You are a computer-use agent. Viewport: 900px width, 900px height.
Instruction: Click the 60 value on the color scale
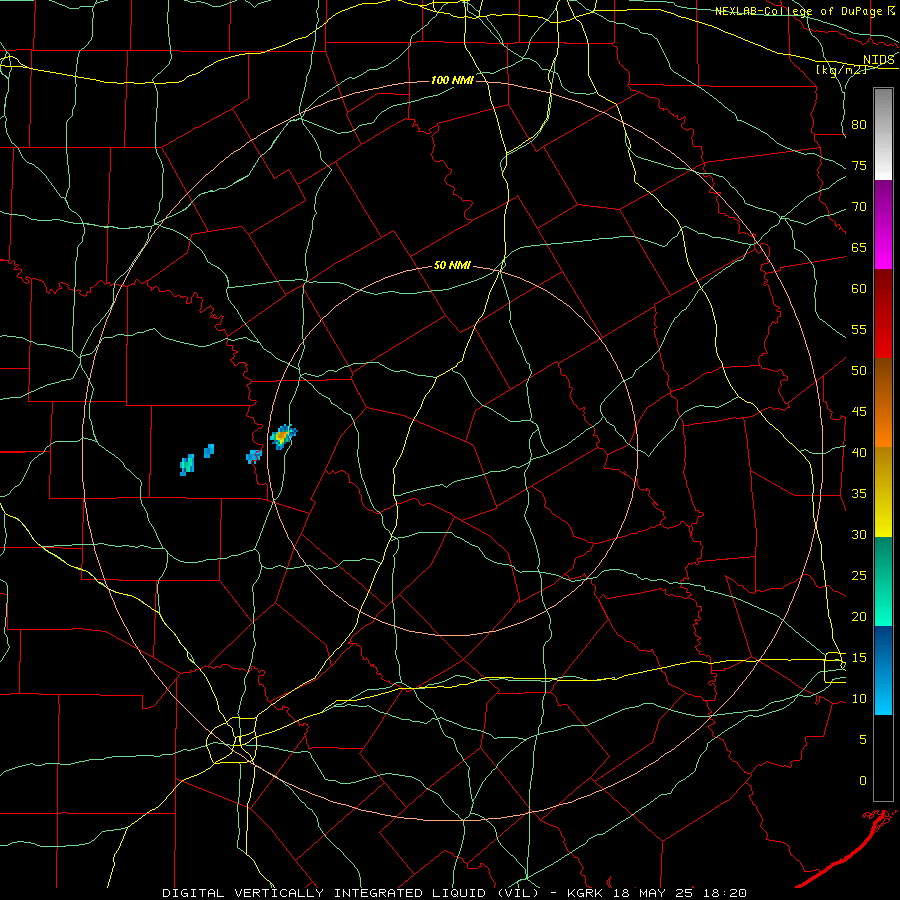coord(859,289)
